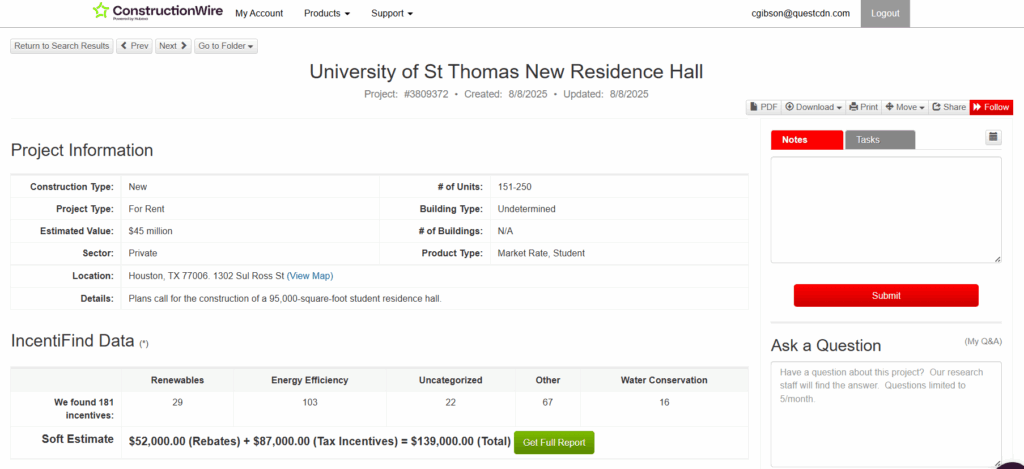Open My Account page
1024x469 pixels.
(259, 13)
